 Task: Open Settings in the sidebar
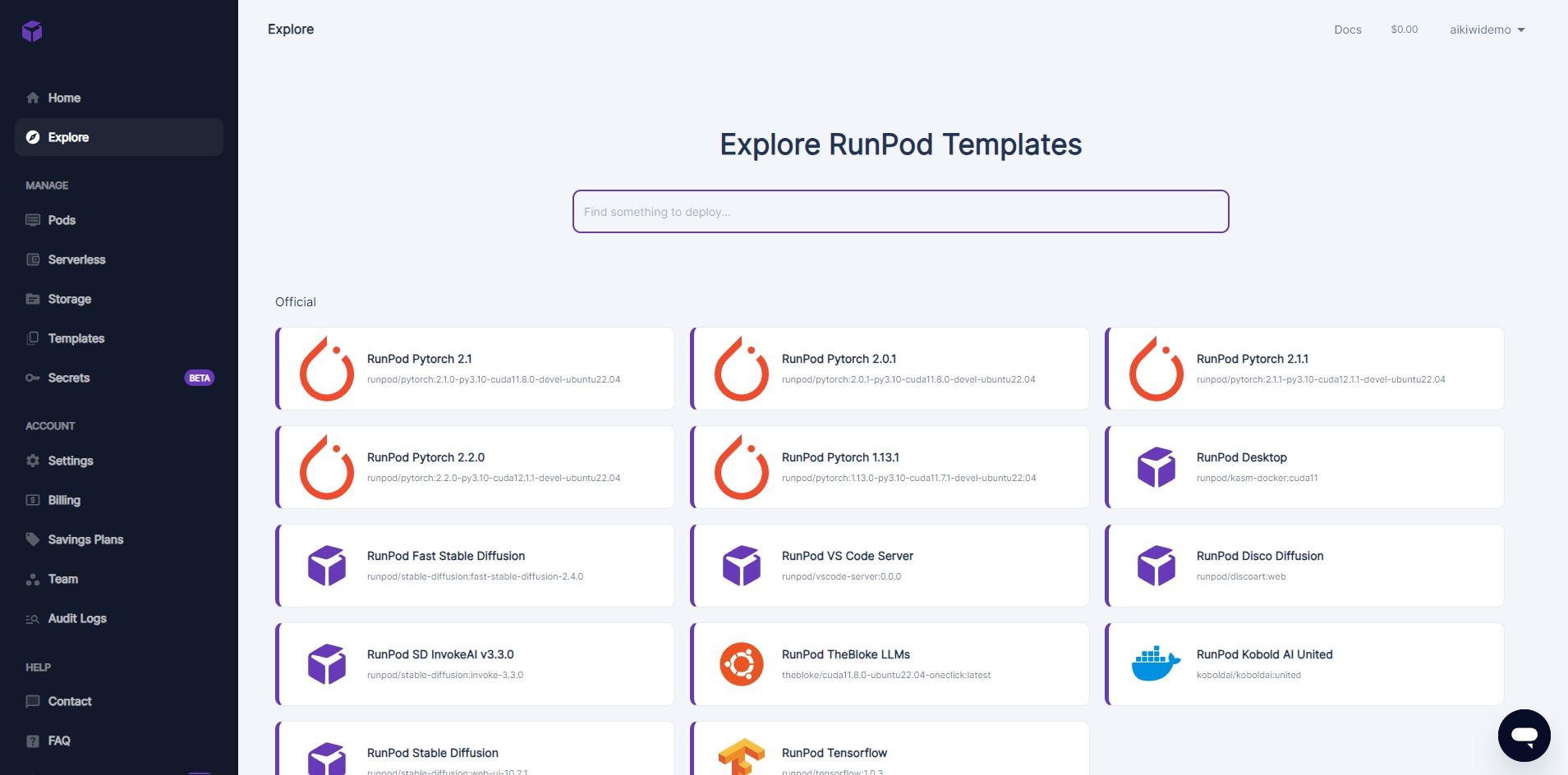pos(119,461)
